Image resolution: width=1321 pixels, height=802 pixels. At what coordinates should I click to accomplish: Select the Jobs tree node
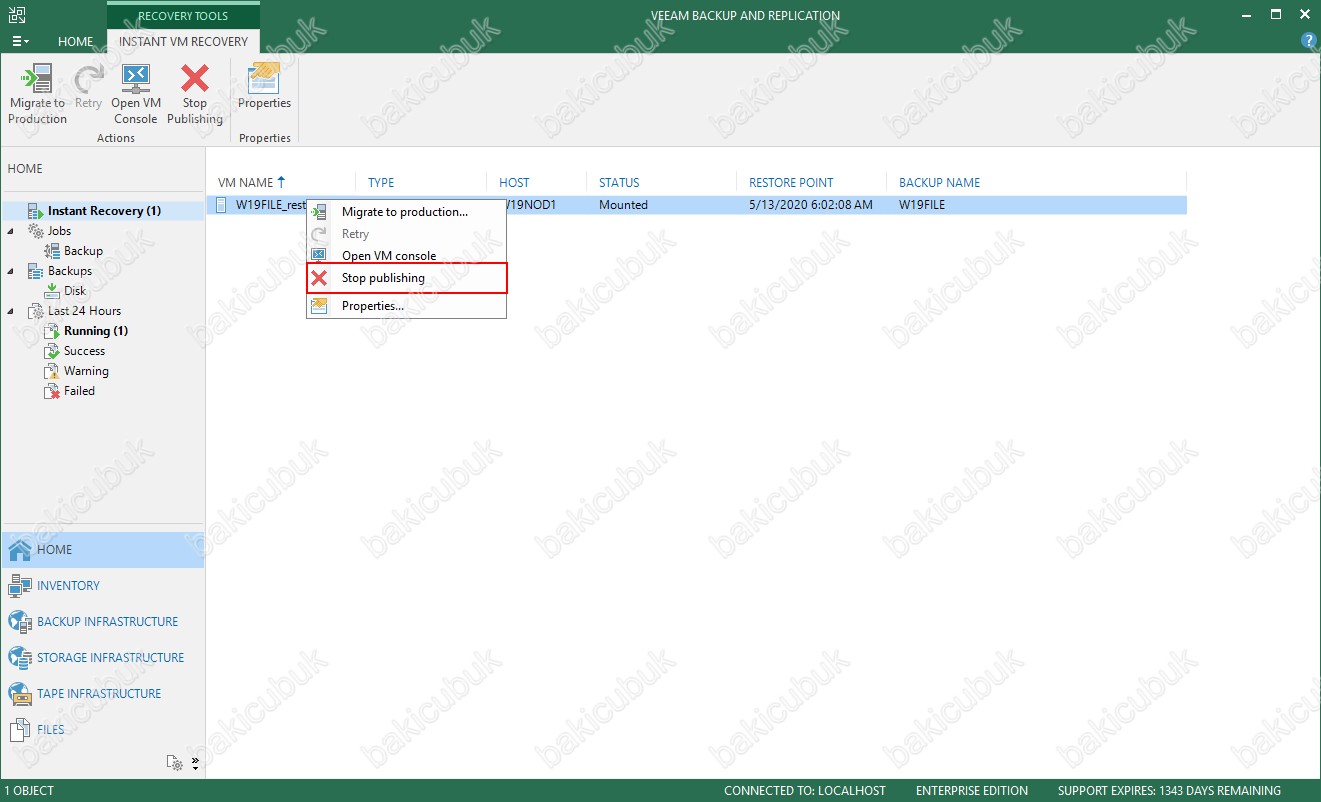(60, 231)
